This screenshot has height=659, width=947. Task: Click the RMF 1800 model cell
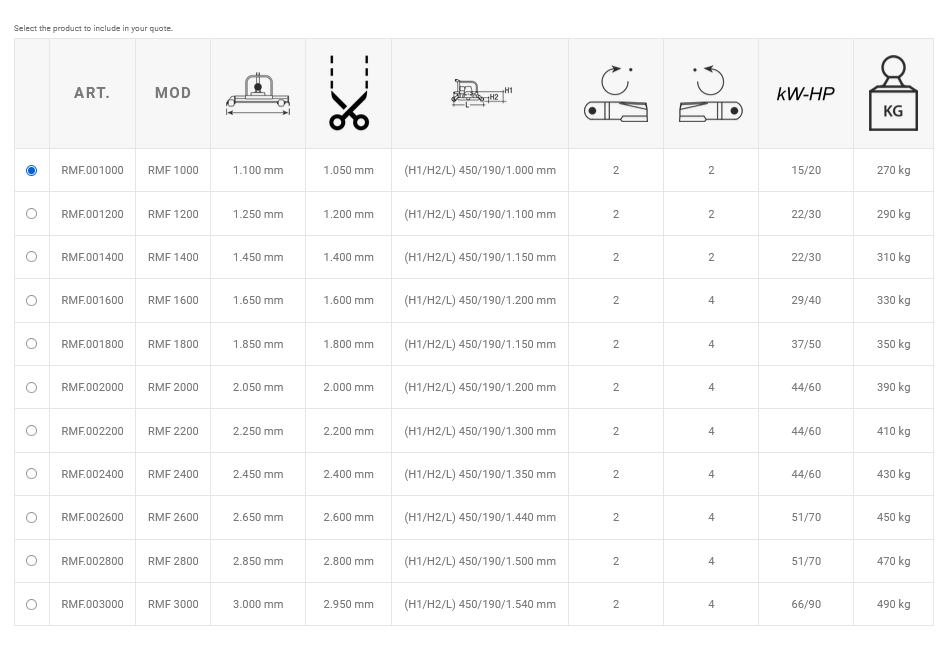173,344
